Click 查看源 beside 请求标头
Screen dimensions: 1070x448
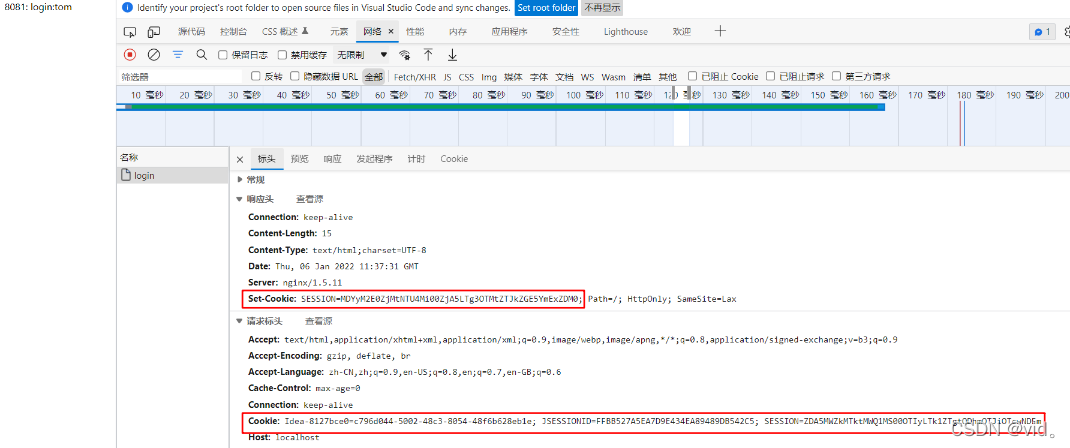[x=319, y=321]
